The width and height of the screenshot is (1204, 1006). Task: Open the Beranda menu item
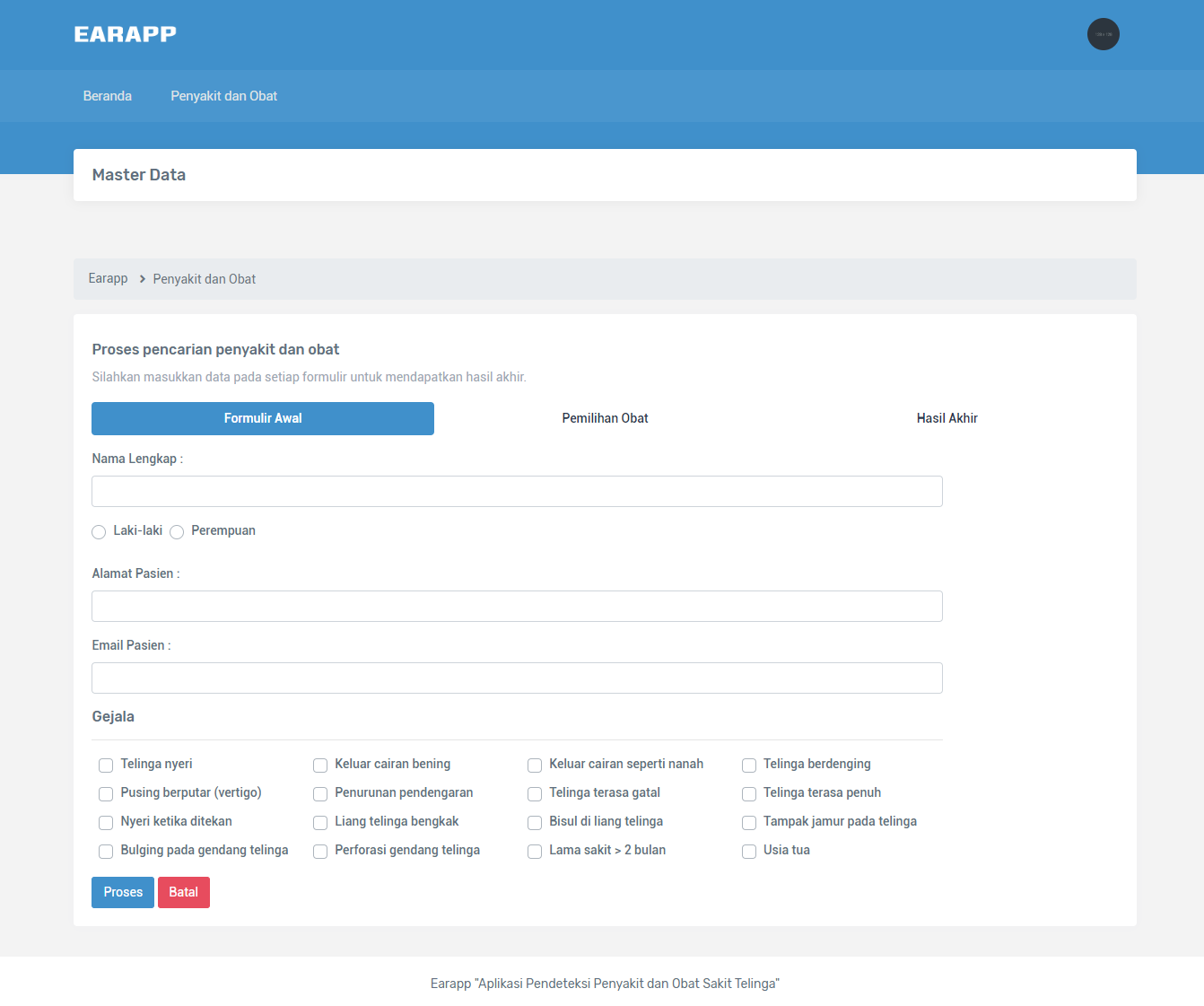107,96
